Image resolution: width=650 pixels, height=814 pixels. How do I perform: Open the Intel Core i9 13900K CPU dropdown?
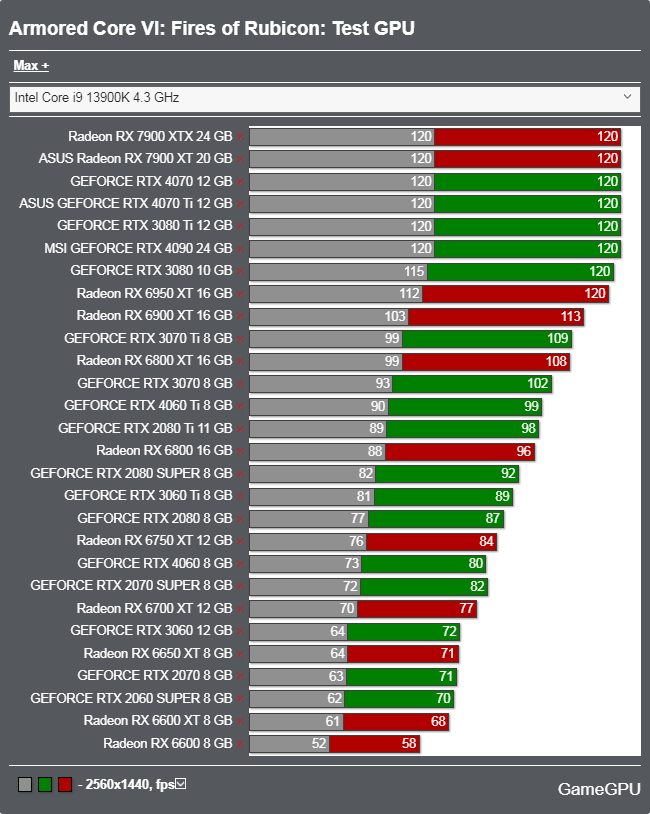(324, 98)
